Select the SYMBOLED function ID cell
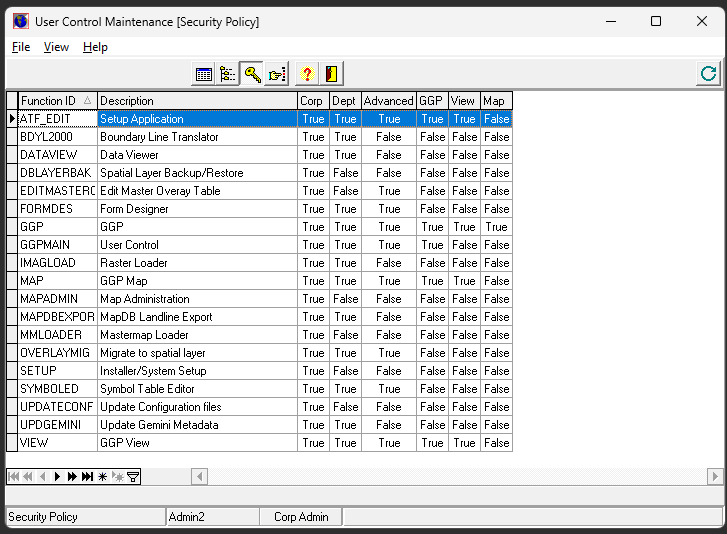 pyautogui.click(x=57, y=389)
